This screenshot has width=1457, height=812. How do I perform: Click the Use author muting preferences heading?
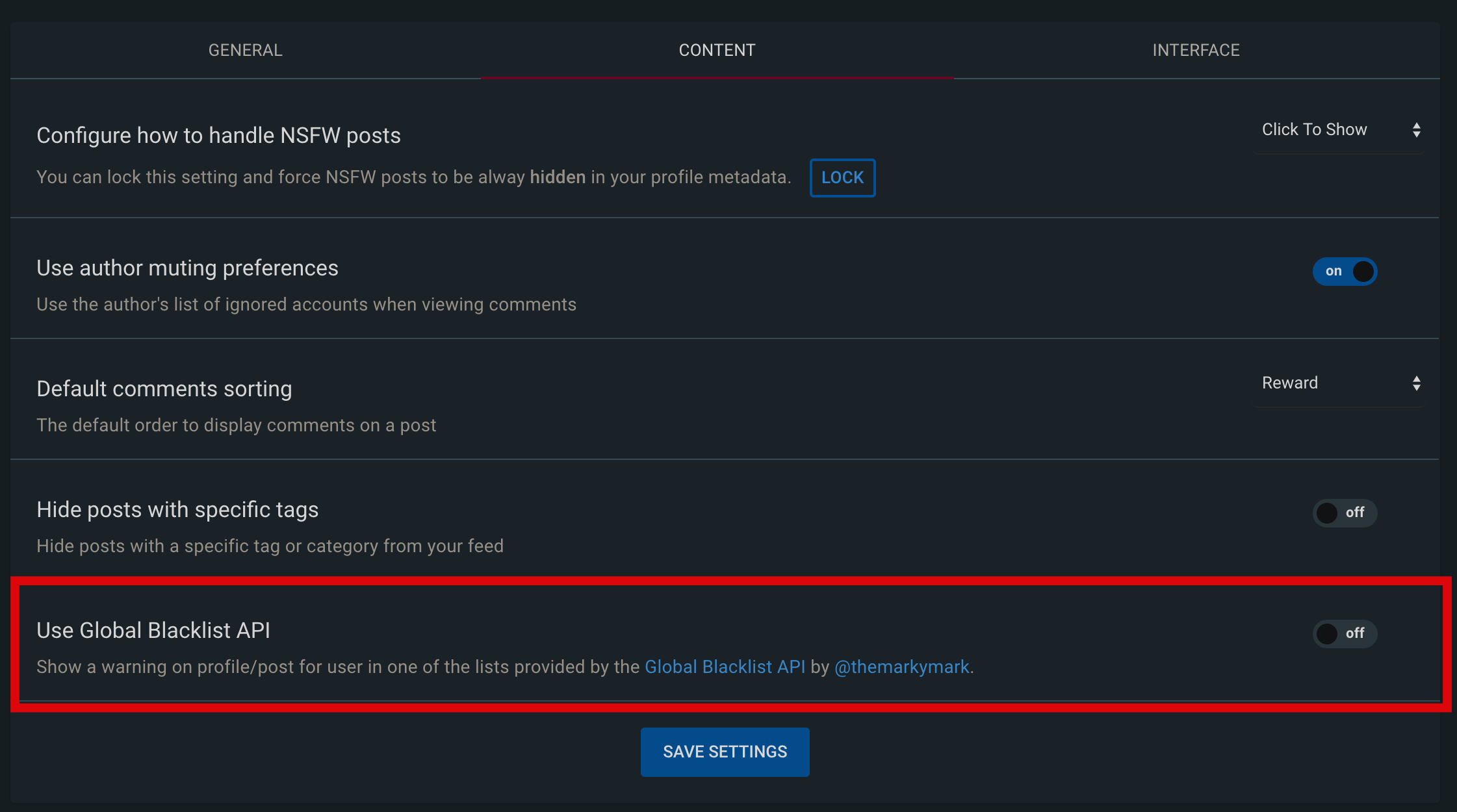[x=187, y=268]
